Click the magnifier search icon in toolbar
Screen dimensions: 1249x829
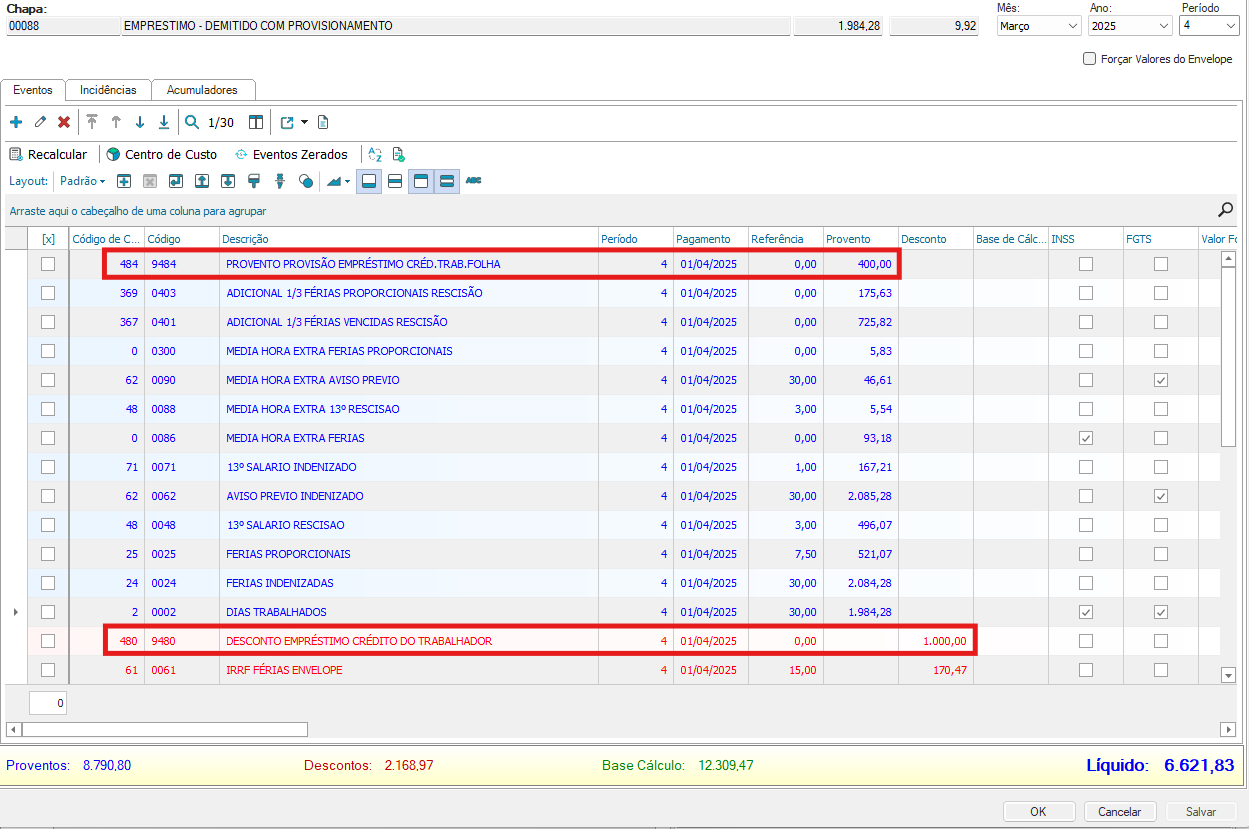click(192, 122)
